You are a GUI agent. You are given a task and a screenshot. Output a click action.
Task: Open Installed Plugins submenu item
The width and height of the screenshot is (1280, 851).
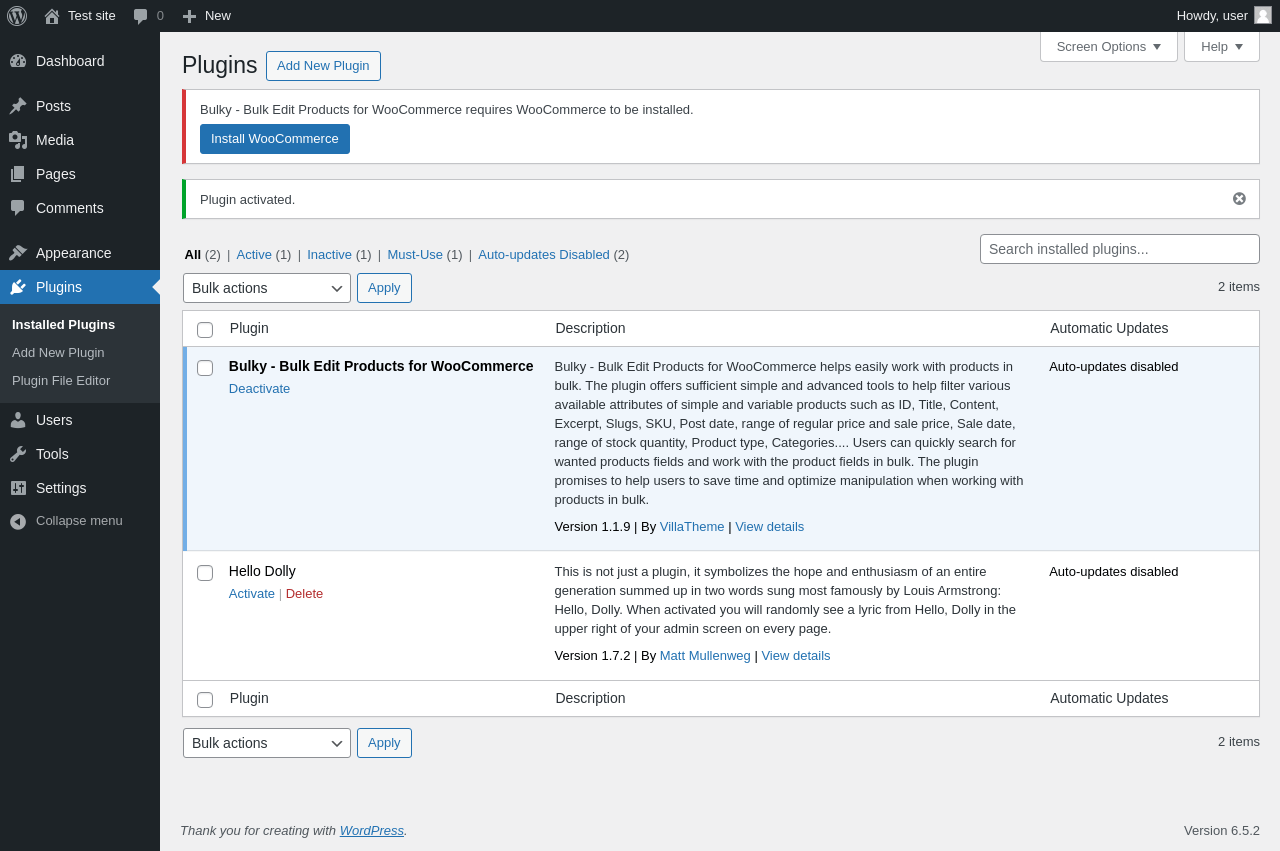63,325
